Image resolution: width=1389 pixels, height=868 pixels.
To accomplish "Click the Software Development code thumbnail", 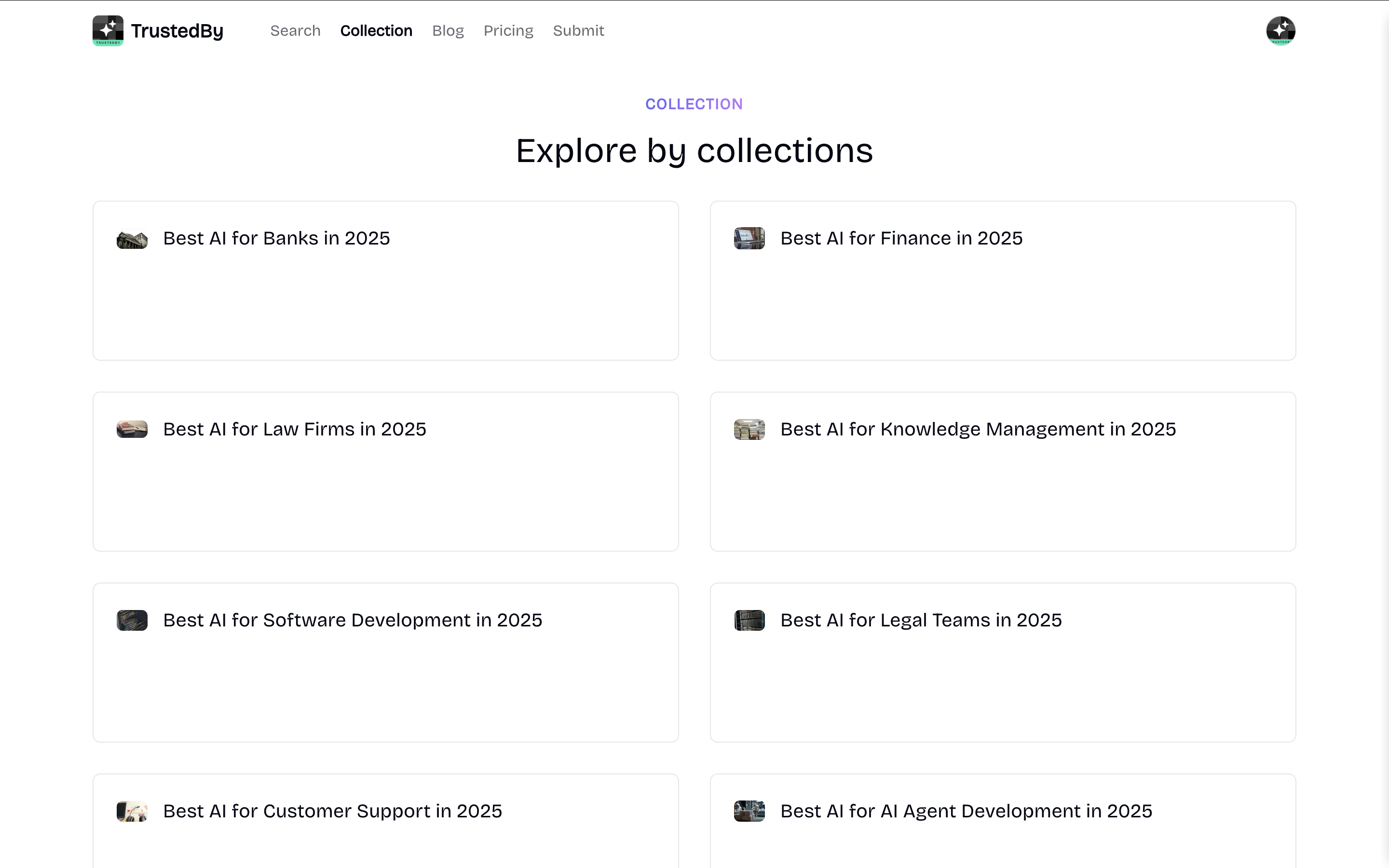I will click(x=132, y=621).
